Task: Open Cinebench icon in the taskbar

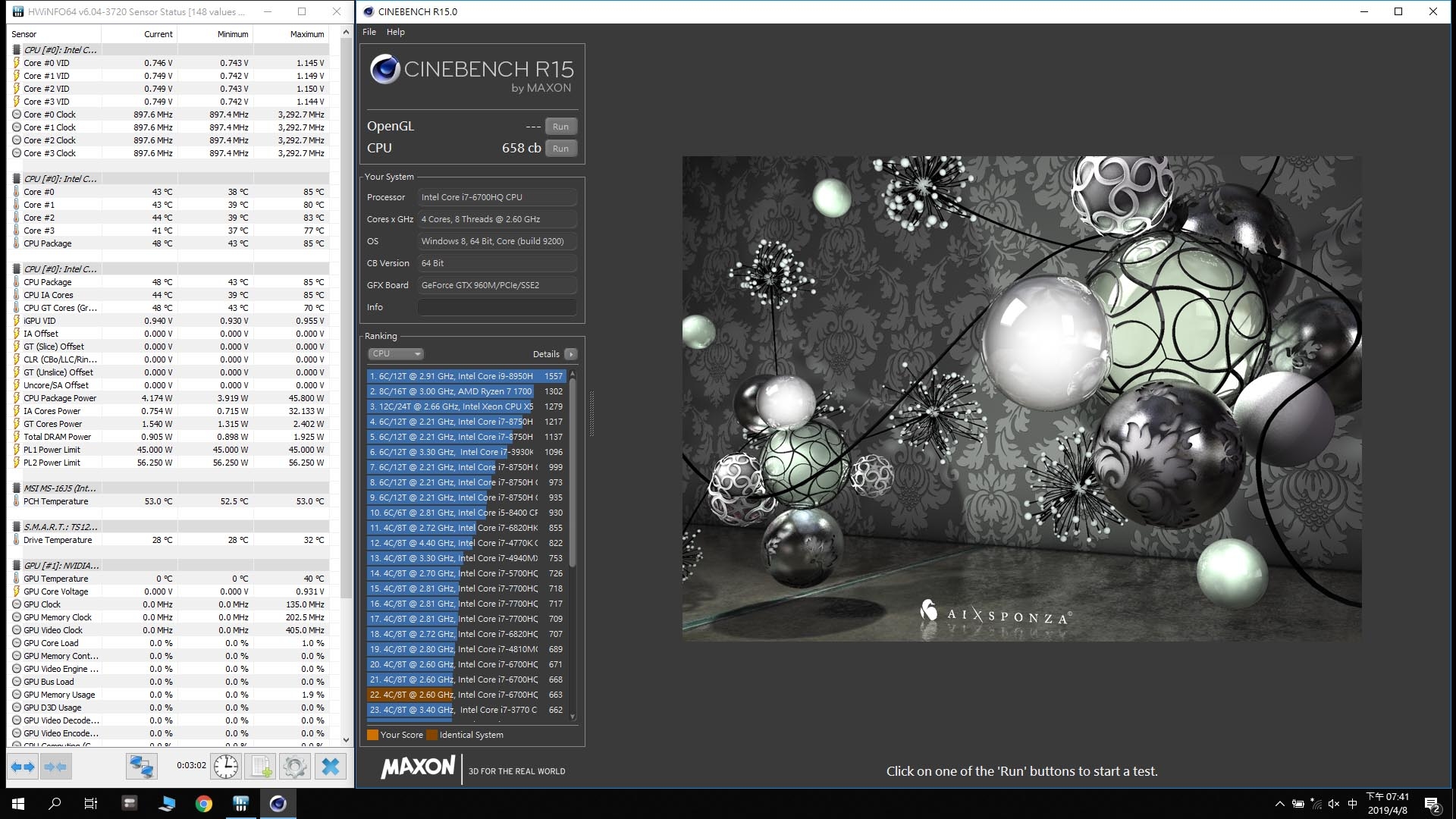Action: pyautogui.click(x=278, y=803)
